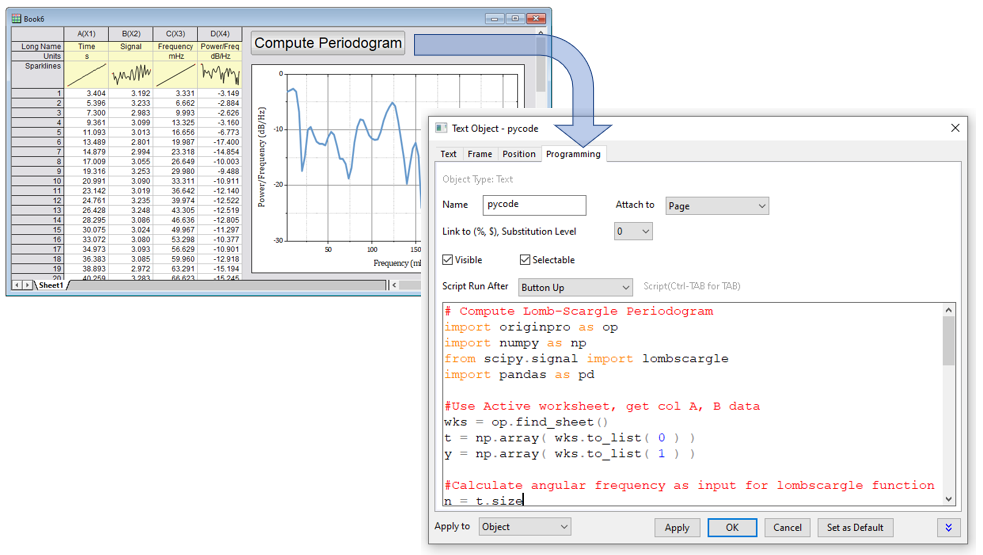
Task: Open the Substitution Level dropdown
Action: 633,232
